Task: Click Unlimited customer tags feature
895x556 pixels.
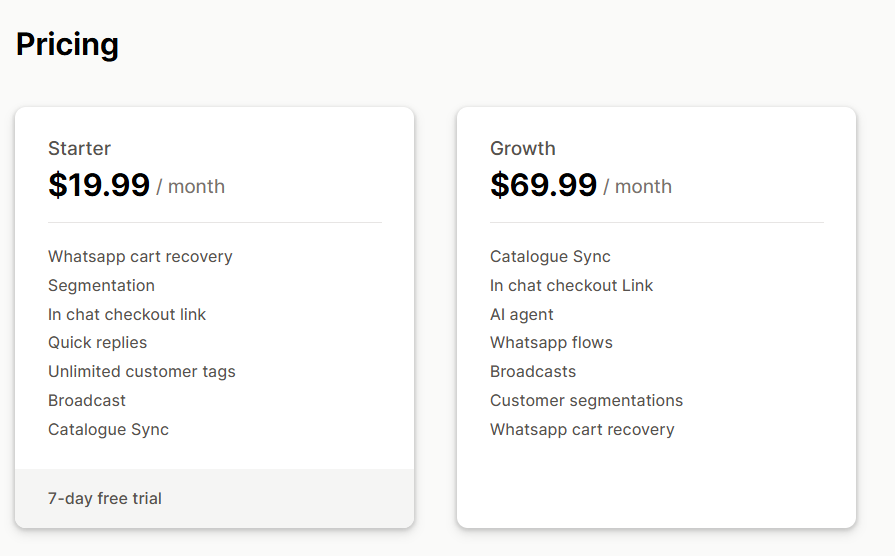Action: (142, 372)
